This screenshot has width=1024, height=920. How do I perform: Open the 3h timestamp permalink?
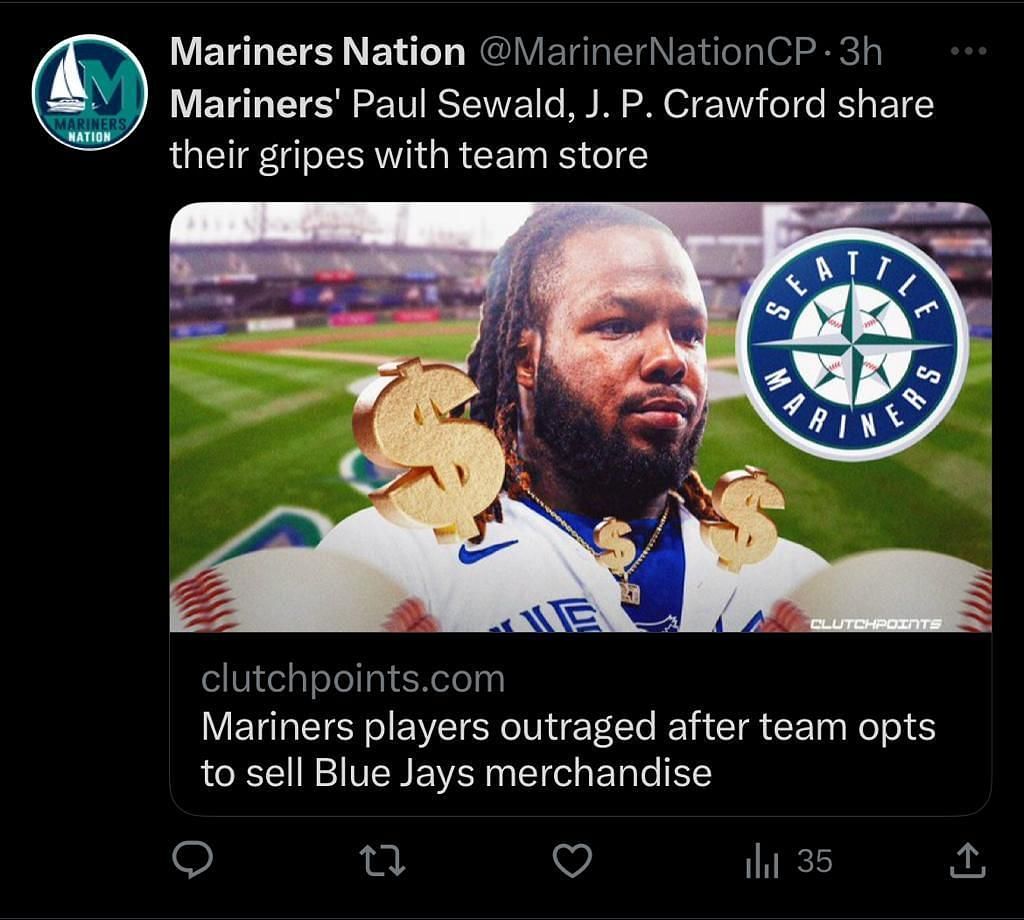pyautogui.click(x=860, y=51)
